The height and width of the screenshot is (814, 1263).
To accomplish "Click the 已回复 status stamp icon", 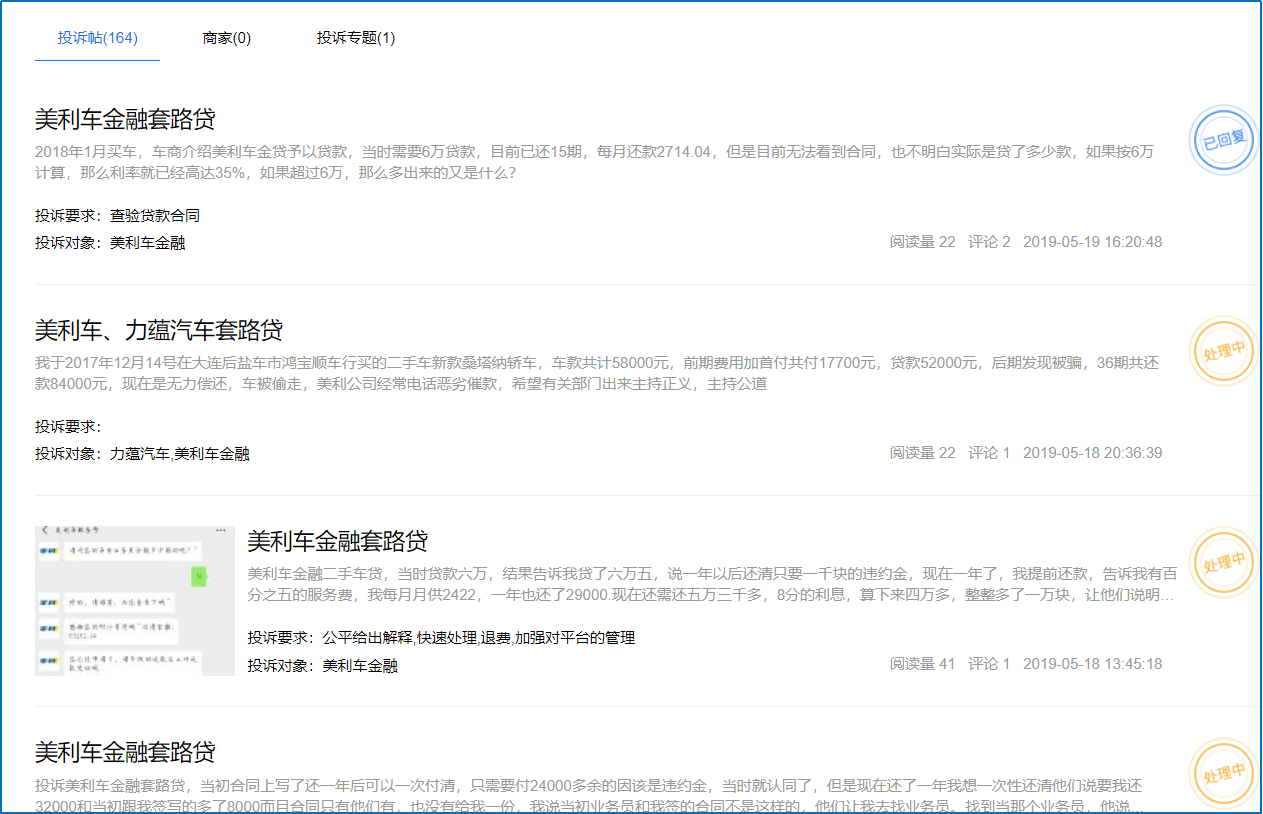I will coord(1223,139).
